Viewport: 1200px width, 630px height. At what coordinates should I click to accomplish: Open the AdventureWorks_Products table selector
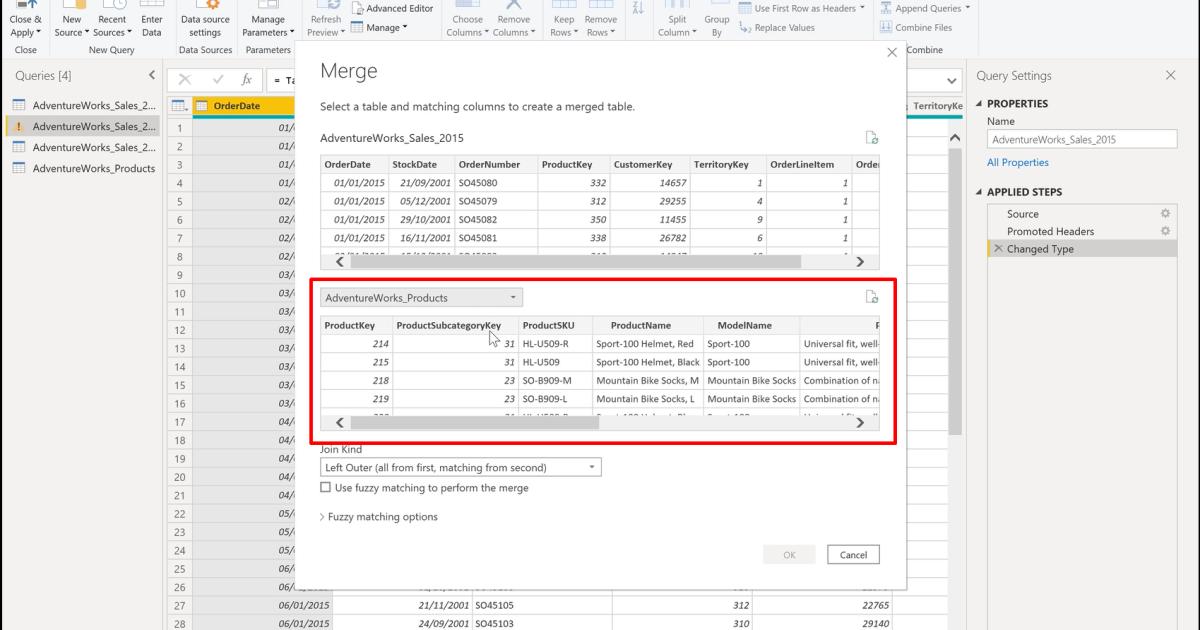pos(510,297)
